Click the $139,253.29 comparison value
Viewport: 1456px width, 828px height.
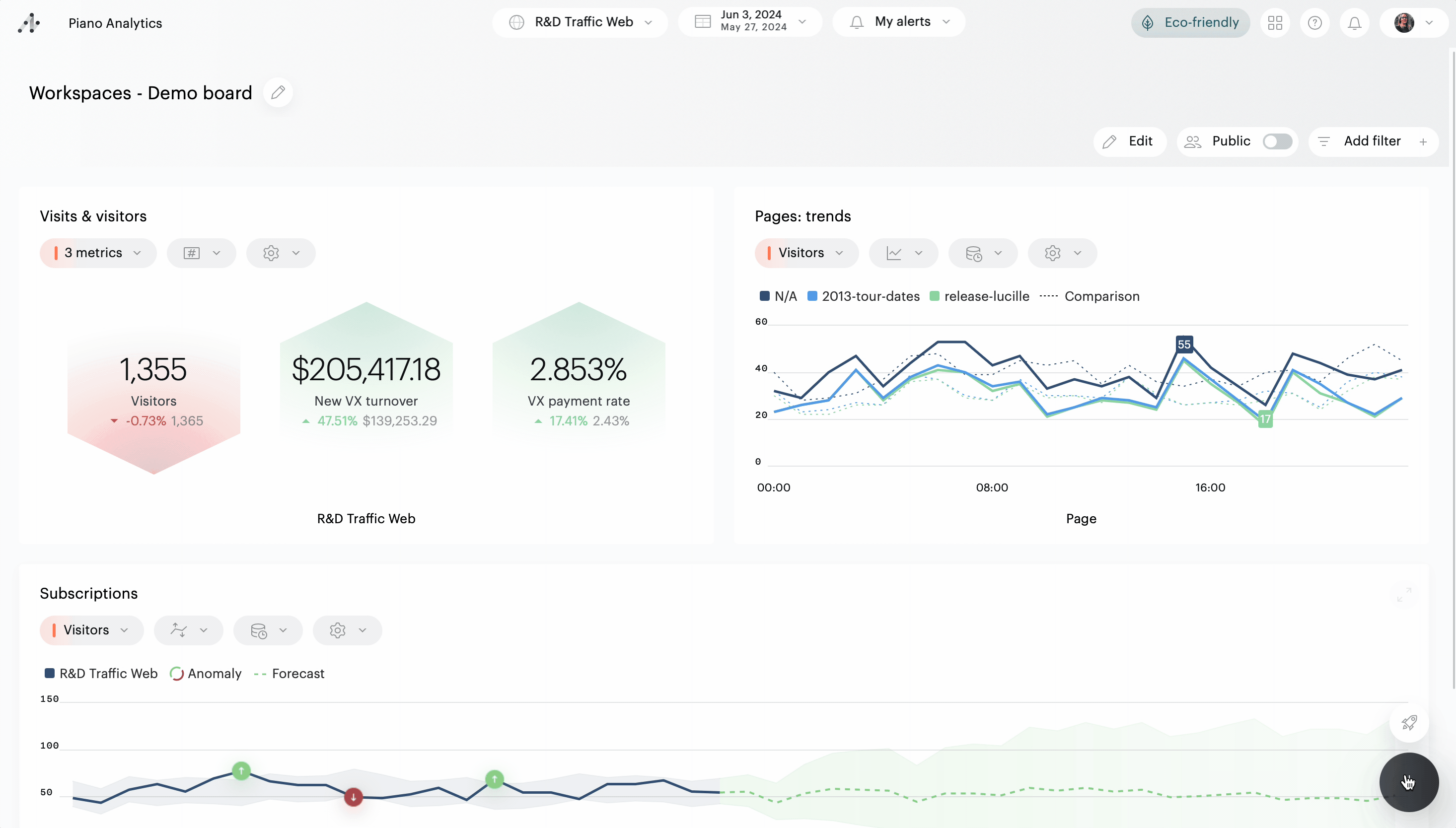[x=400, y=421]
